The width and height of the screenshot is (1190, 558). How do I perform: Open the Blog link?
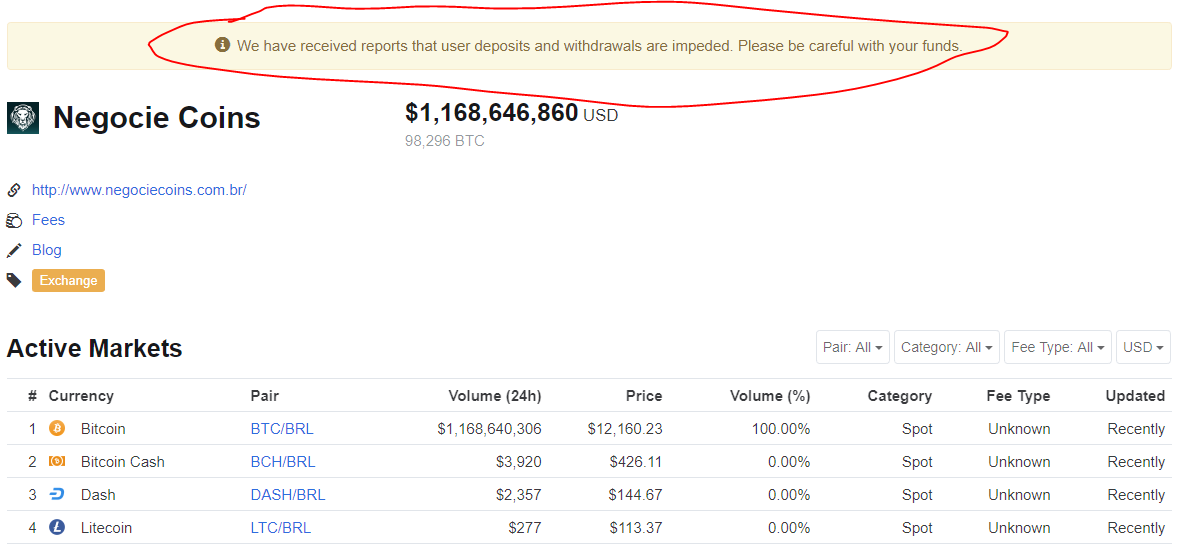(x=46, y=250)
